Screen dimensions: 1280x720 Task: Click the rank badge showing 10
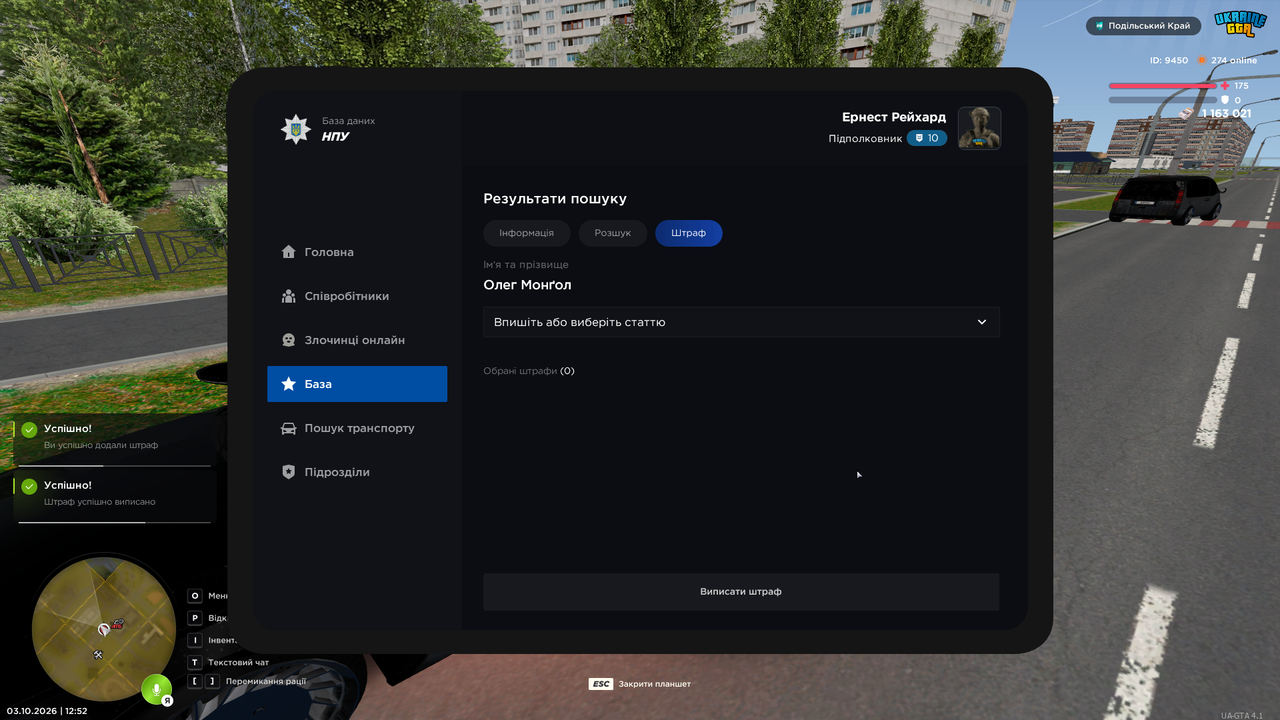click(927, 138)
